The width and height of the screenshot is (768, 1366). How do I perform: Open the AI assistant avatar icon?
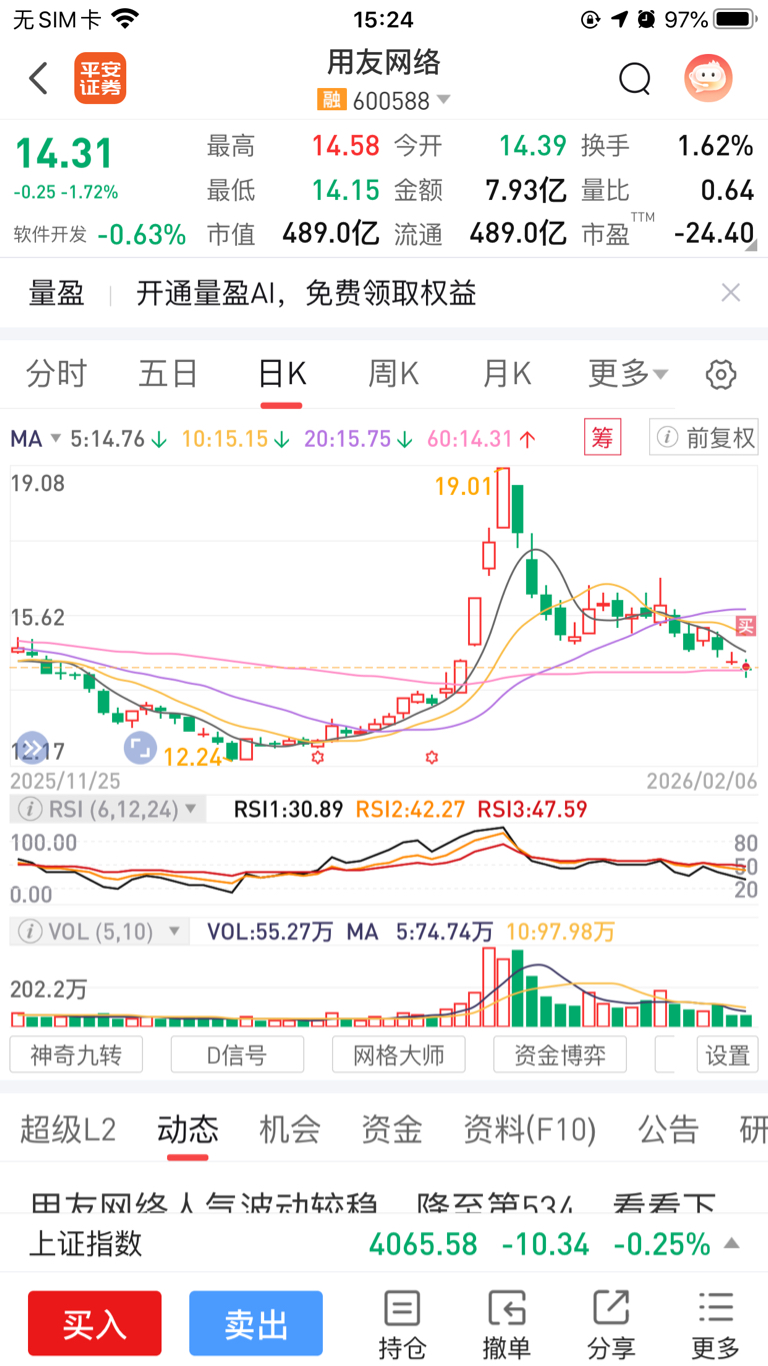click(x=708, y=78)
